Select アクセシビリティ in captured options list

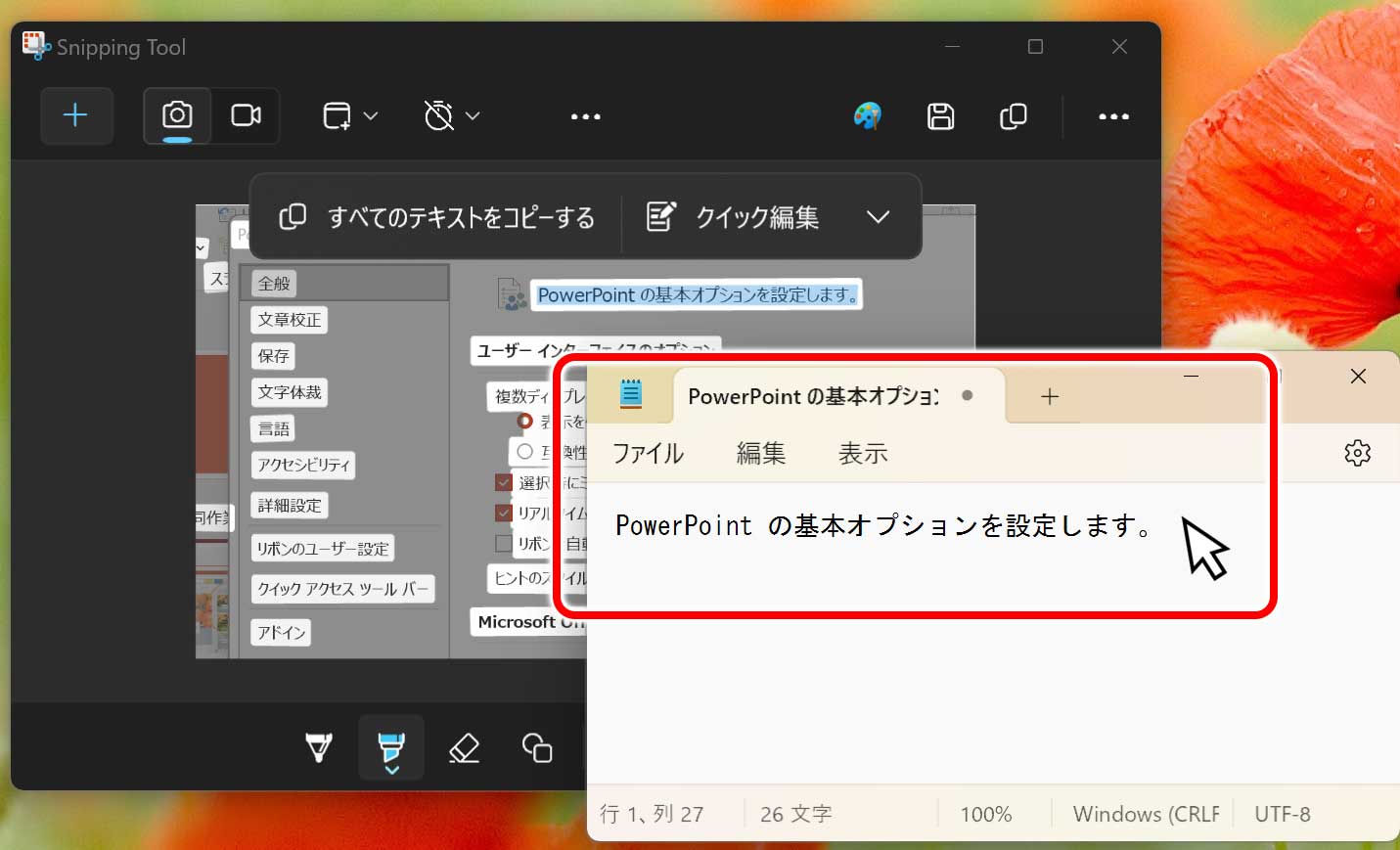(303, 465)
